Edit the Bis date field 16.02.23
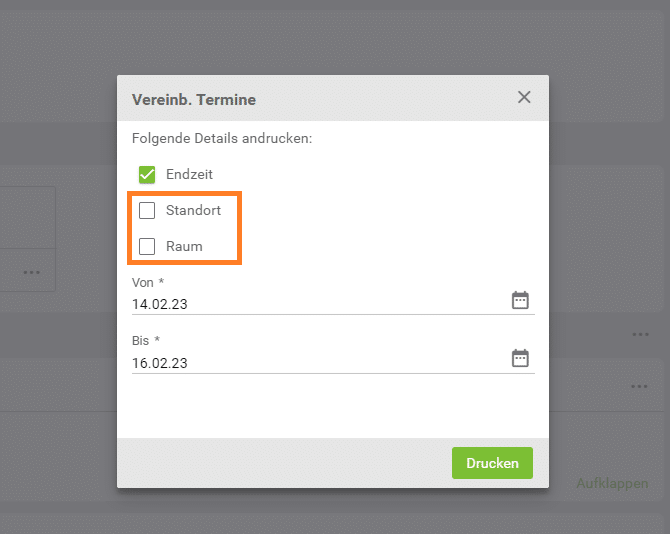The width and height of the screenshot is (670, 534). click(320, 363)
